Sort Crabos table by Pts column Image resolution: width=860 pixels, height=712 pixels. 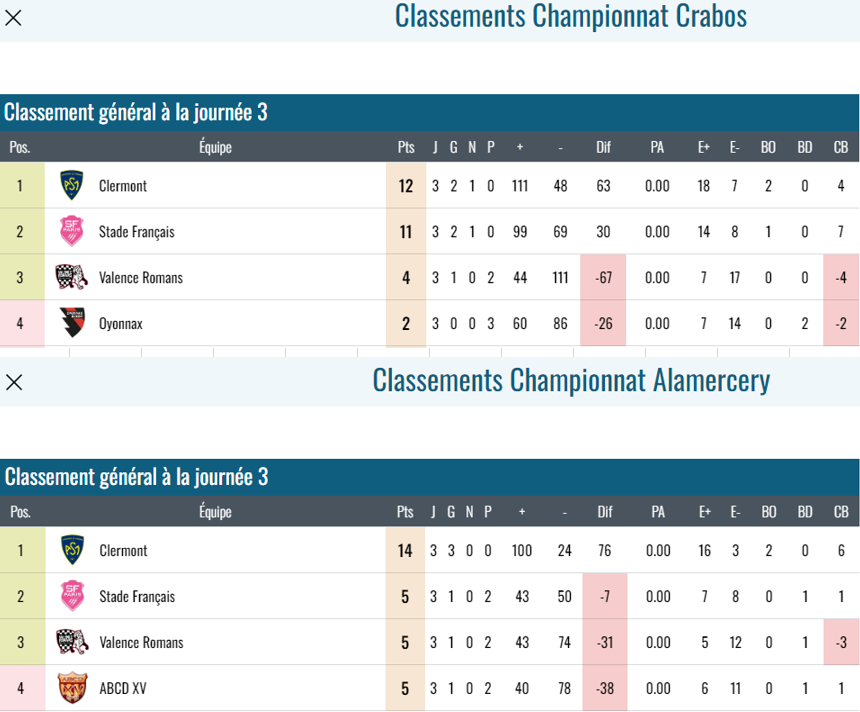point(405,147)
